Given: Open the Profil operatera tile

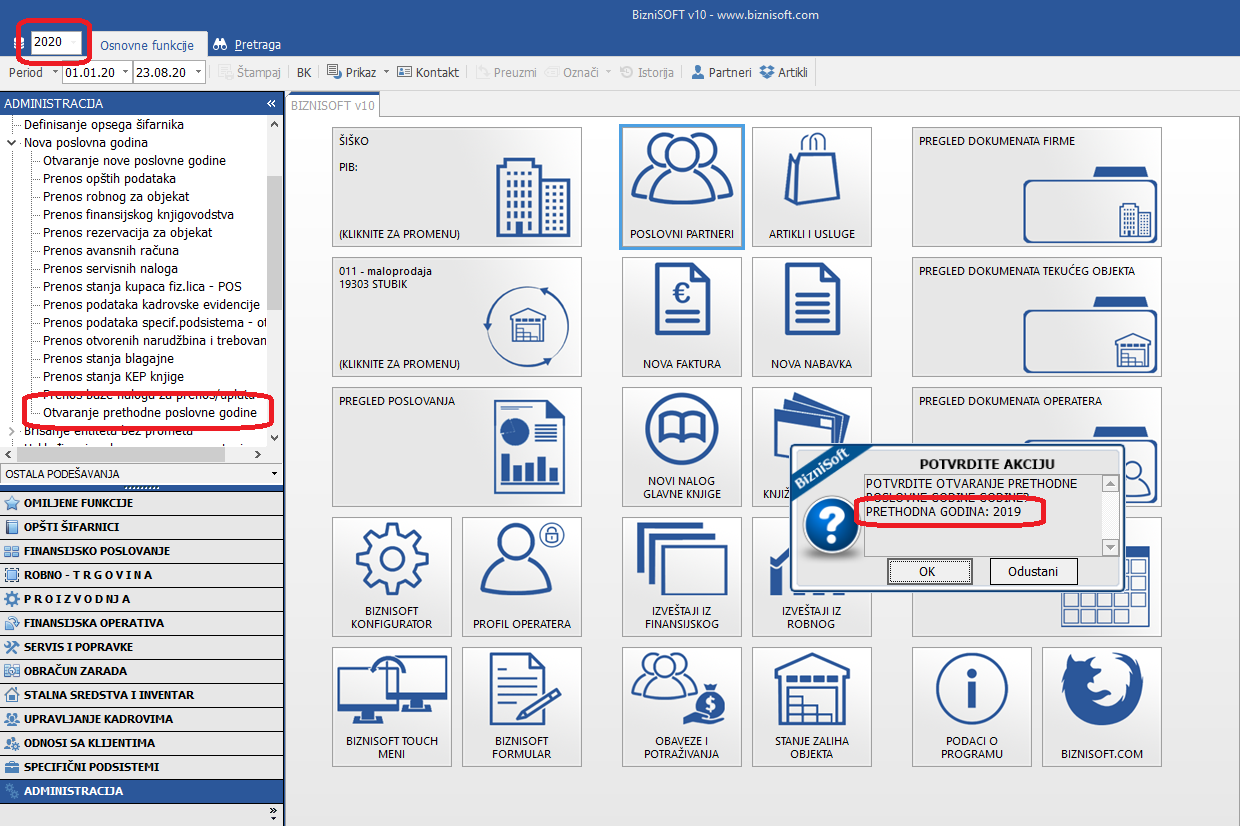Looking at the screenshot, I should click(x=522, y=577).
